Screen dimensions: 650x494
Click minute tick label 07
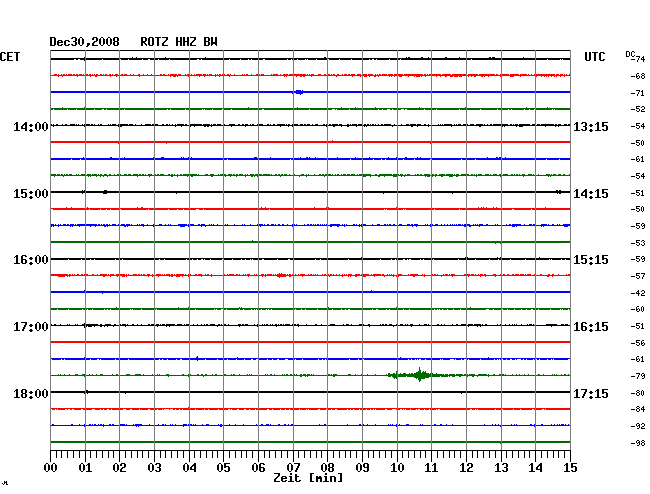(293, 468)
